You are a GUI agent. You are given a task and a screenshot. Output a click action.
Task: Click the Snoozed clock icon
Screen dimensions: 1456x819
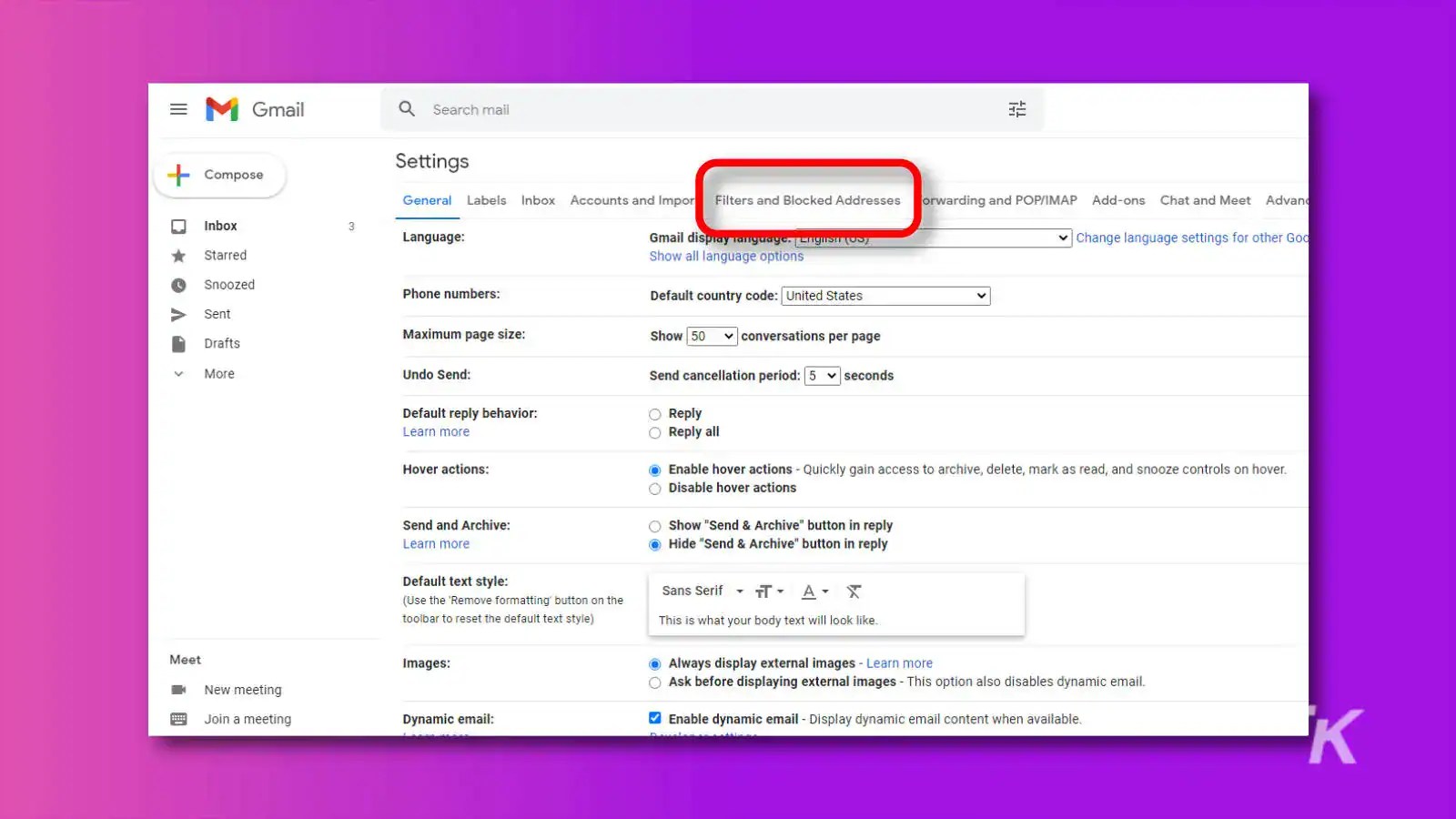click(x=179, y=284)
